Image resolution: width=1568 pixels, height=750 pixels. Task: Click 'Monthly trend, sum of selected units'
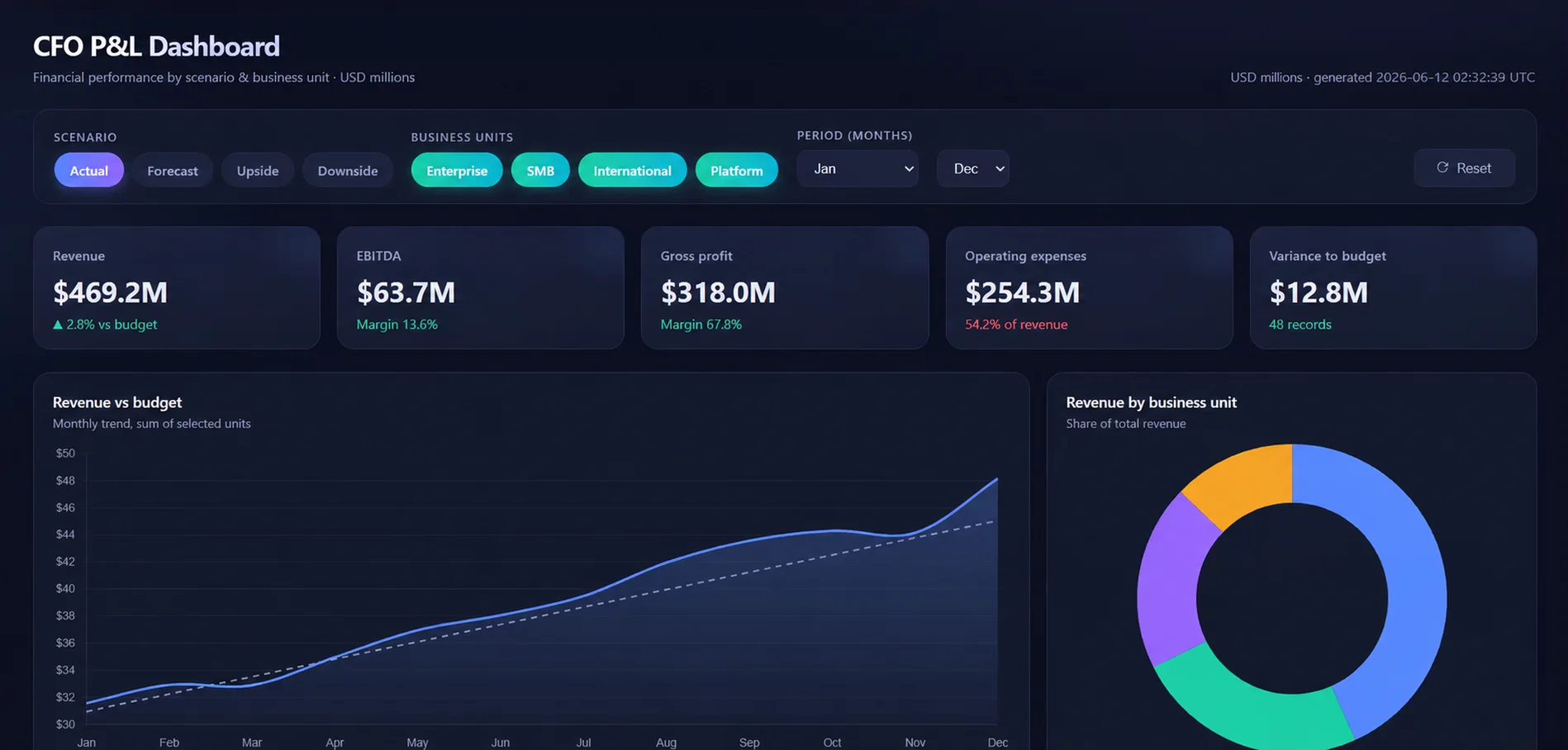pos(152,424)
